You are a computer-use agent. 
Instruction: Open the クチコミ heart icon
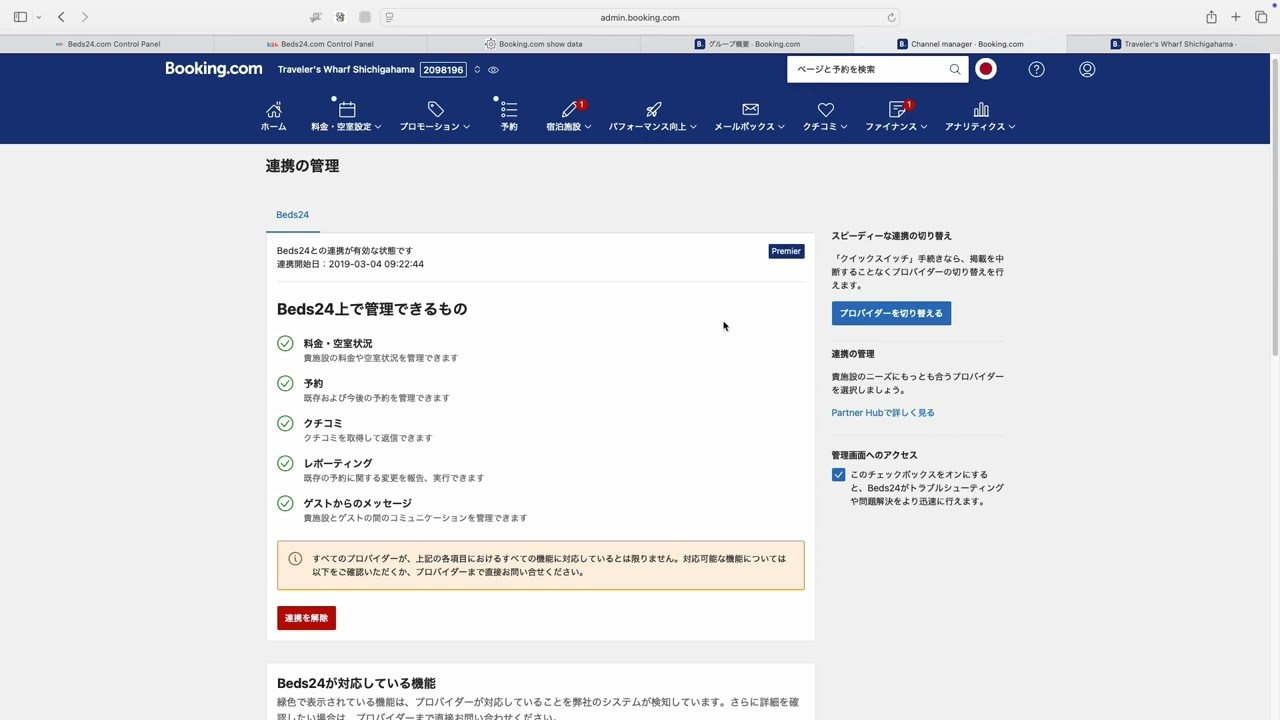[825, 109]
